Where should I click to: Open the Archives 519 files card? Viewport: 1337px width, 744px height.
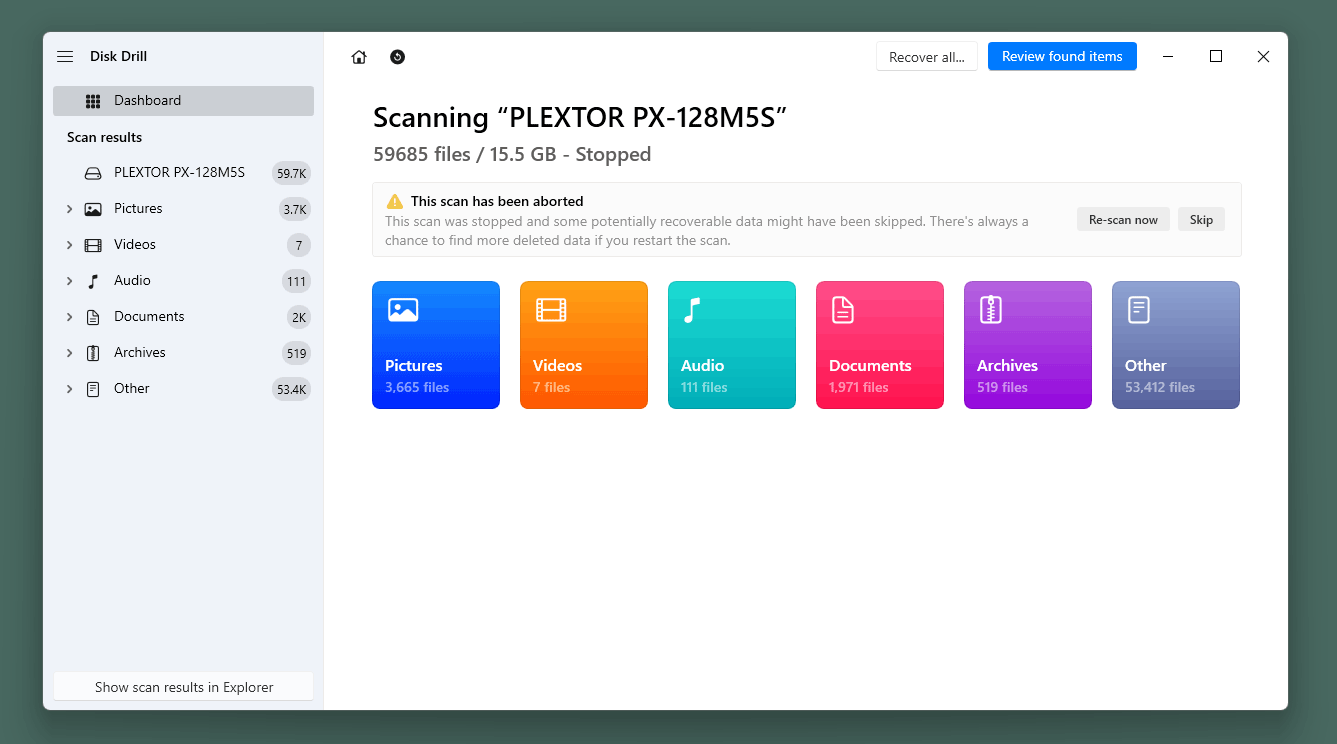click(x=1028, y=345)
